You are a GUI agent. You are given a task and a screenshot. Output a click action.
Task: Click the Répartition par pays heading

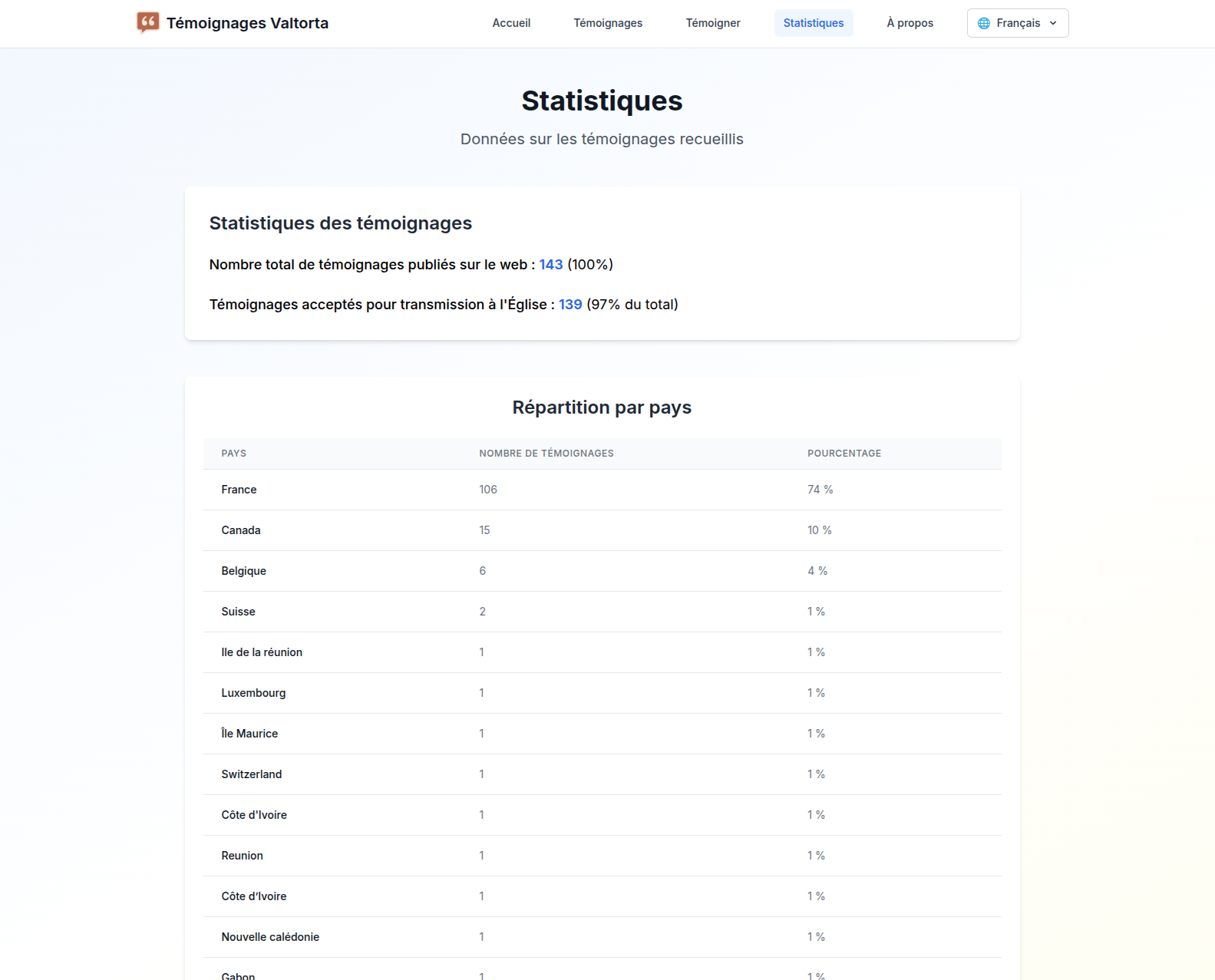coord(602,408)
